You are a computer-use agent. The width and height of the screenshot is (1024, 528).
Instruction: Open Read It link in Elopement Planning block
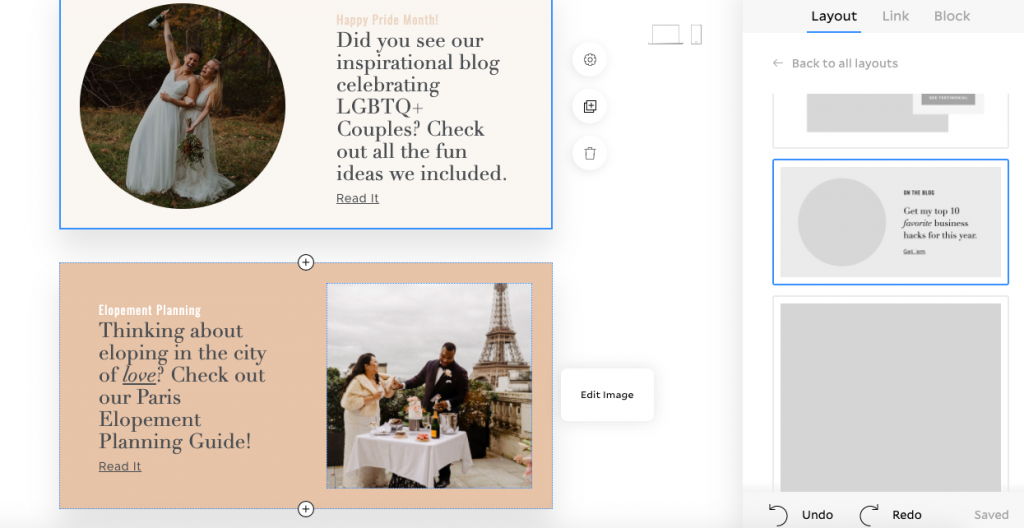click(120, 466)
